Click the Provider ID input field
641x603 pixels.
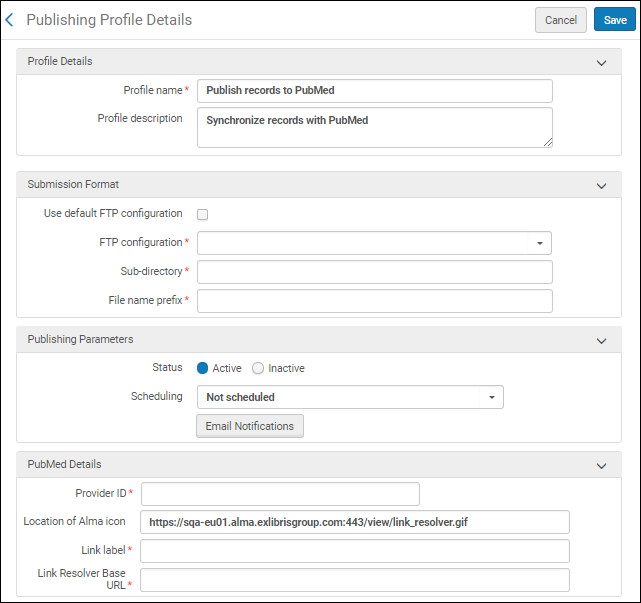280,494
